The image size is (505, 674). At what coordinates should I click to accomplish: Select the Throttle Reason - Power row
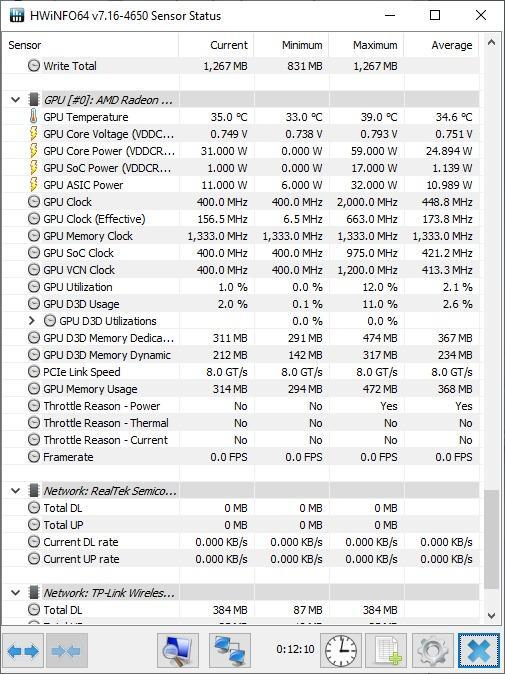click(x=240, y=406)
